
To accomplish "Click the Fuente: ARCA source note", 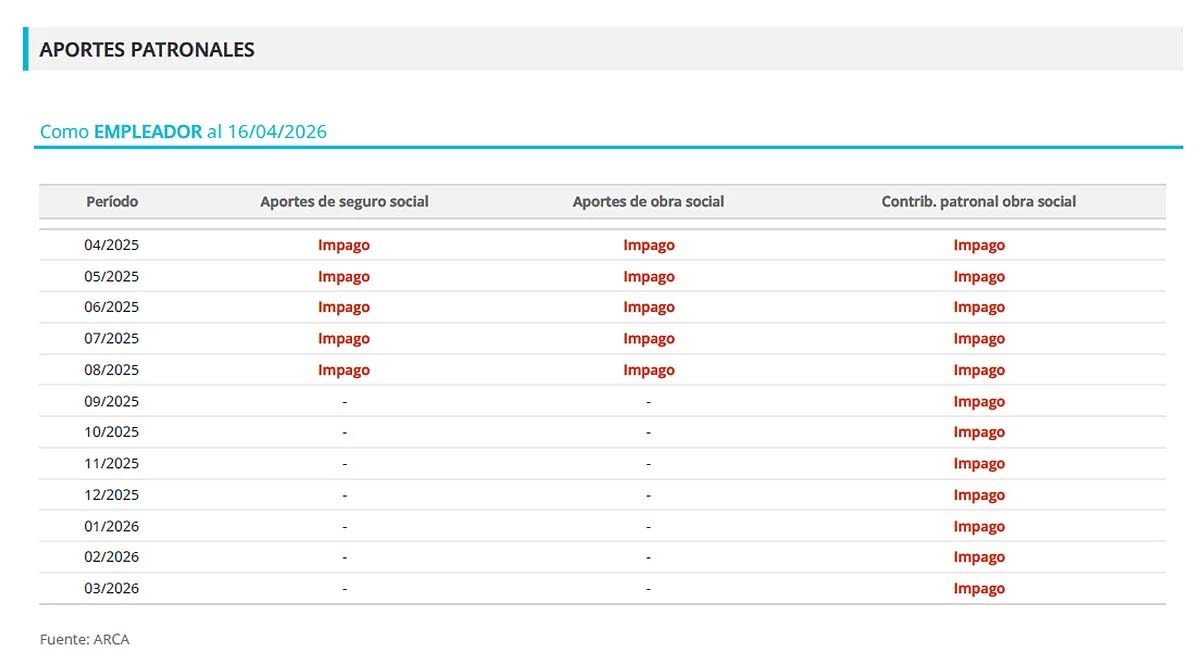I will coord(85,640).
